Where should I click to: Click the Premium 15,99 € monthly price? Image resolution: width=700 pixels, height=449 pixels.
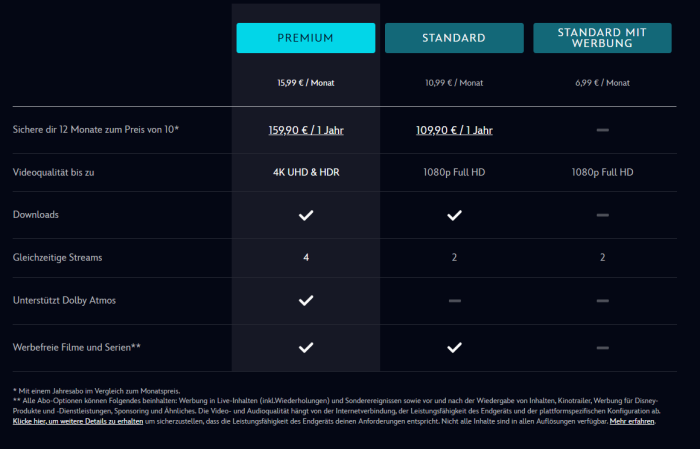coord(306,82)
